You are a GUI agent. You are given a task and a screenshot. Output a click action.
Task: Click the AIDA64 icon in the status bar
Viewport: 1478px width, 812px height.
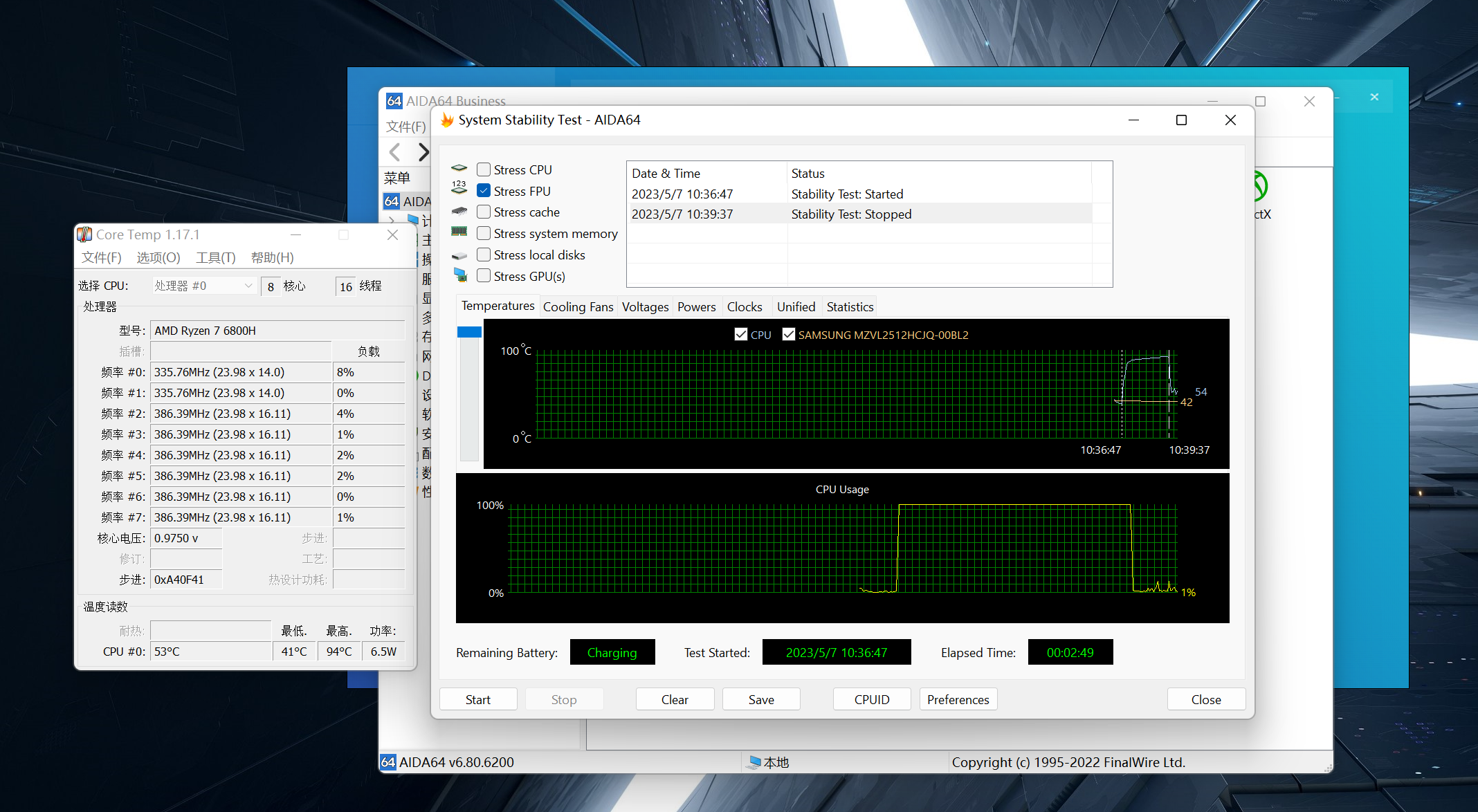(388, 762)
